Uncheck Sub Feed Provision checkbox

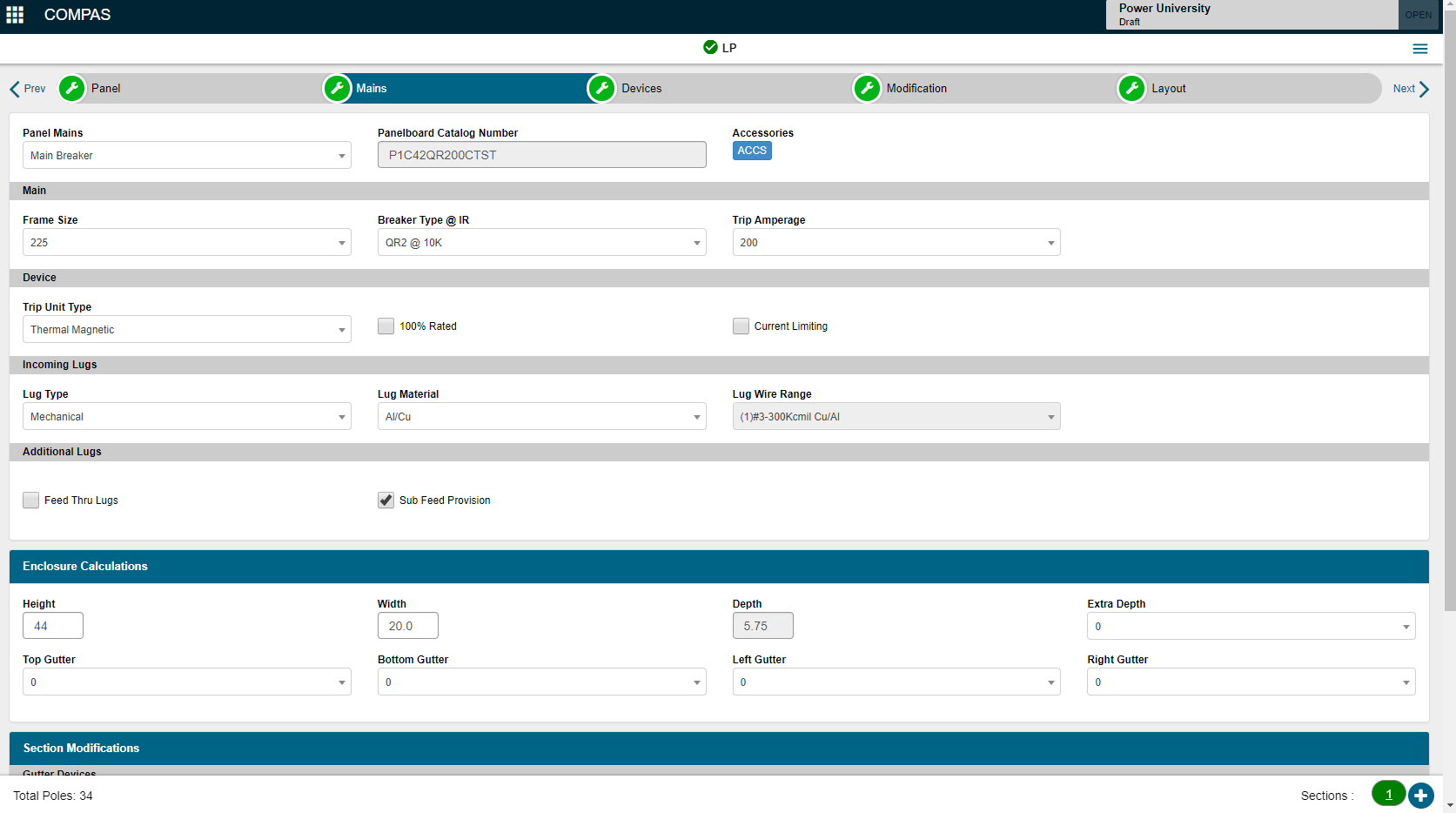[386, 501]
